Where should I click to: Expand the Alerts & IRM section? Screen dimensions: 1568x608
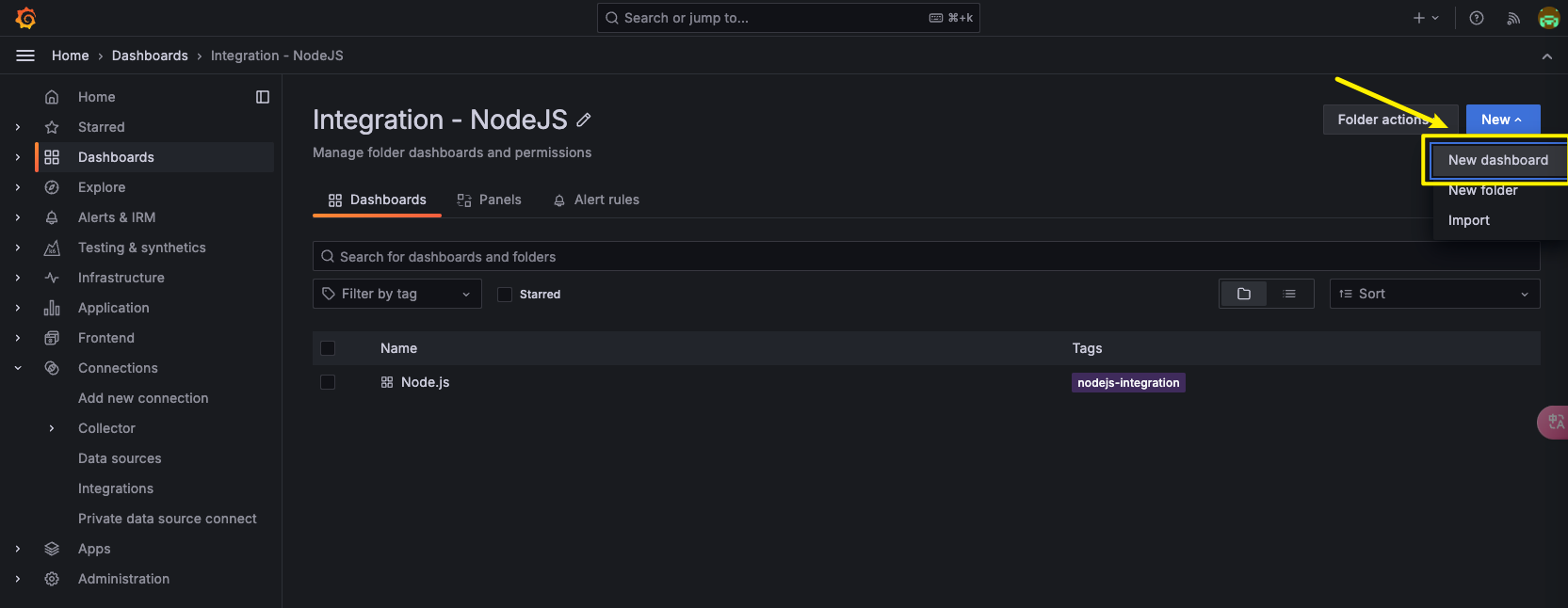18,217
